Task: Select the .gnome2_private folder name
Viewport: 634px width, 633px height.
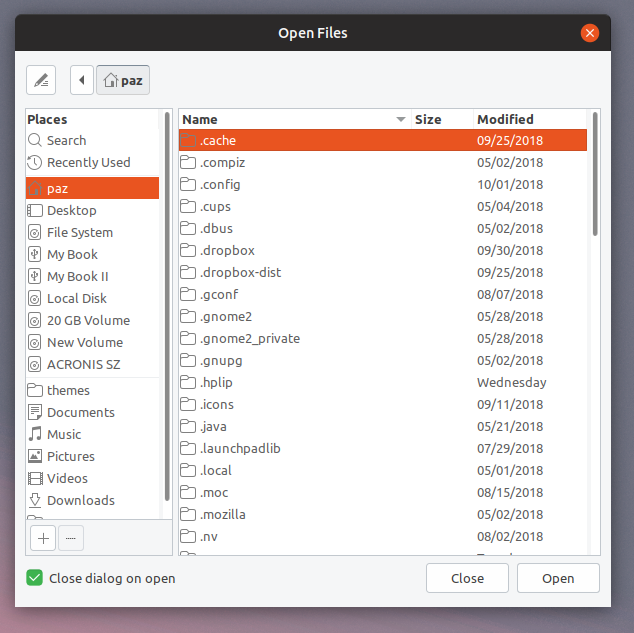Action: coord(250,339)
